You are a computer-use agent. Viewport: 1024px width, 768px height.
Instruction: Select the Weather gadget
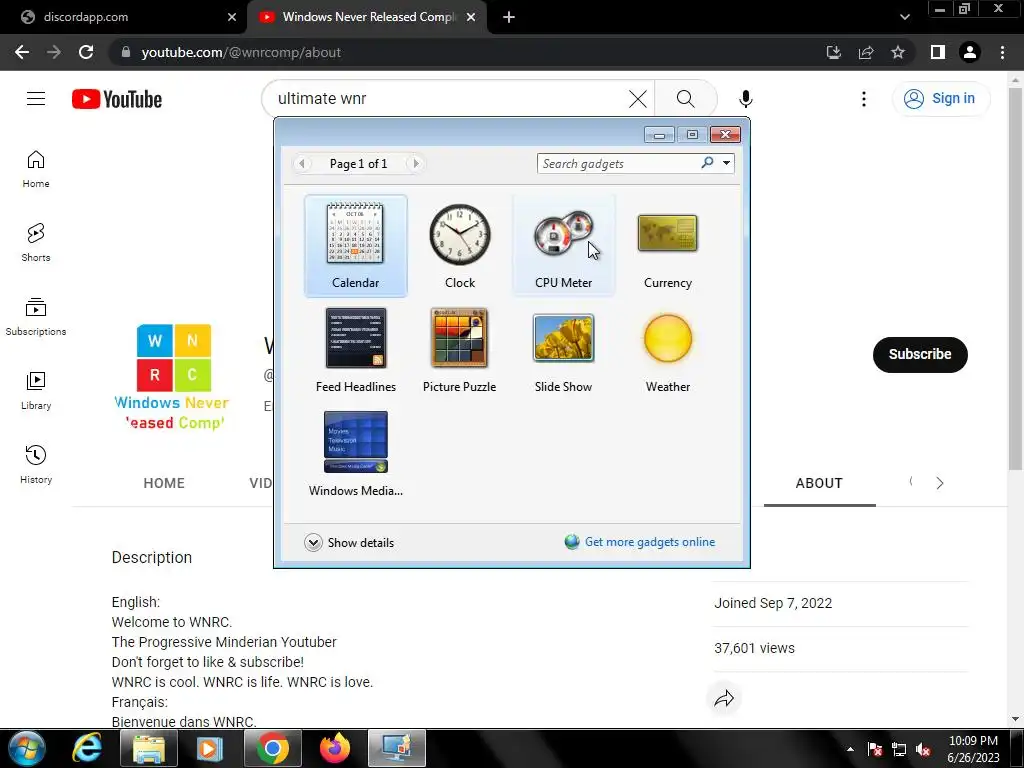(667, 350)
